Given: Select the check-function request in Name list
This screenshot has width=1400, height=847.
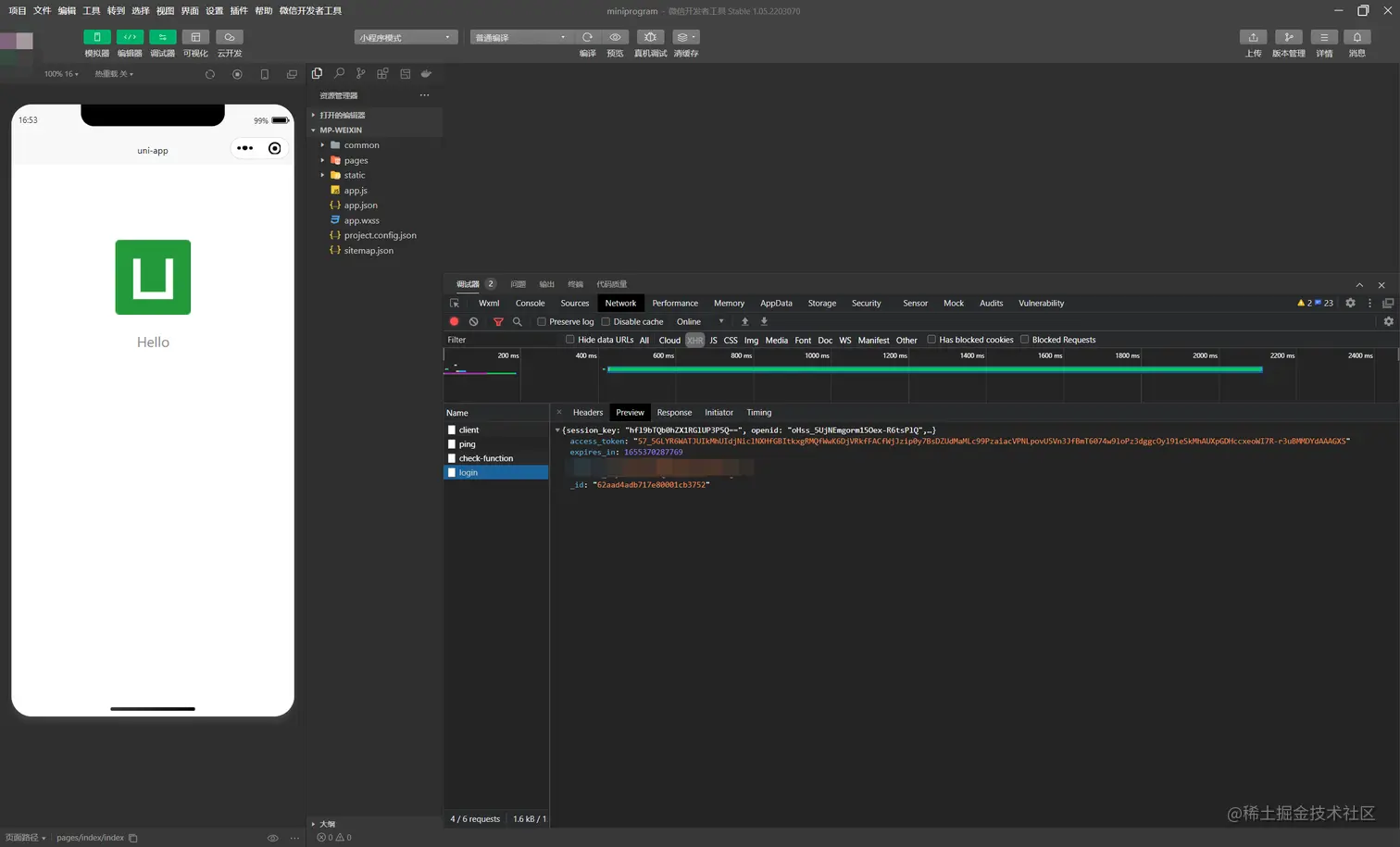Looking at the screenshot, I should coord(485,458).
